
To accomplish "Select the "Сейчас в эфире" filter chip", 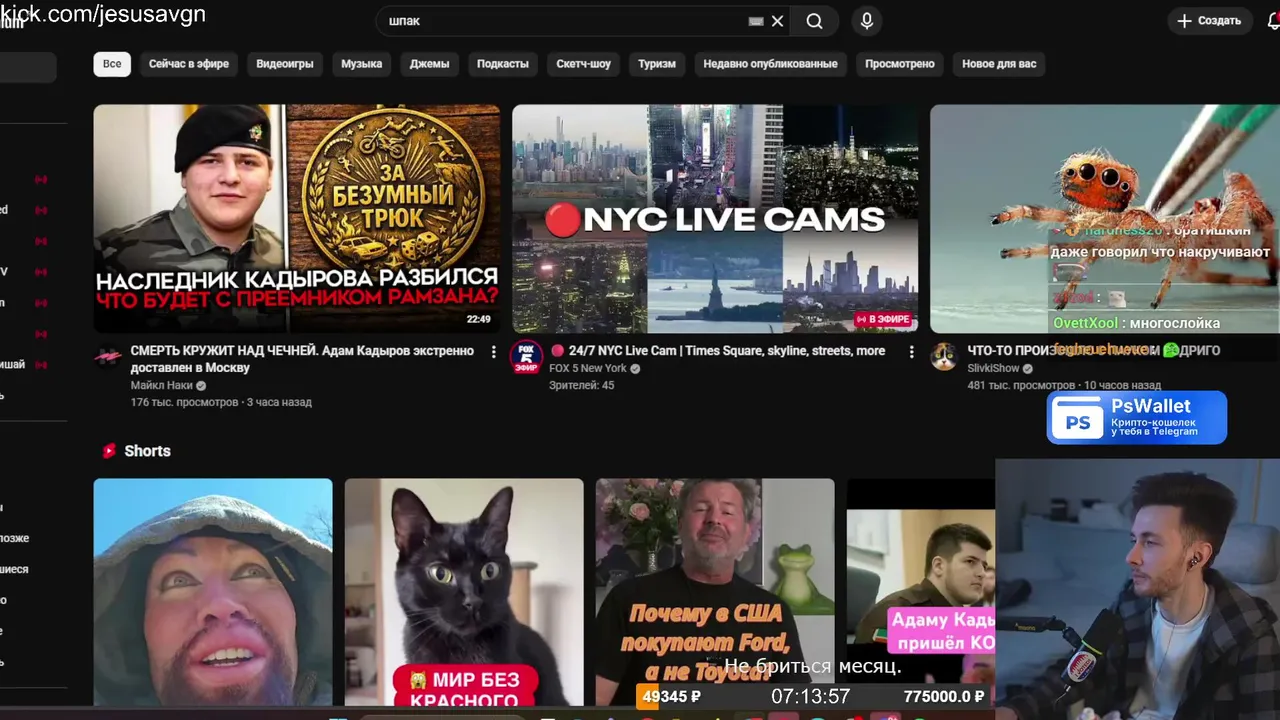I will [x=189, y=64].
